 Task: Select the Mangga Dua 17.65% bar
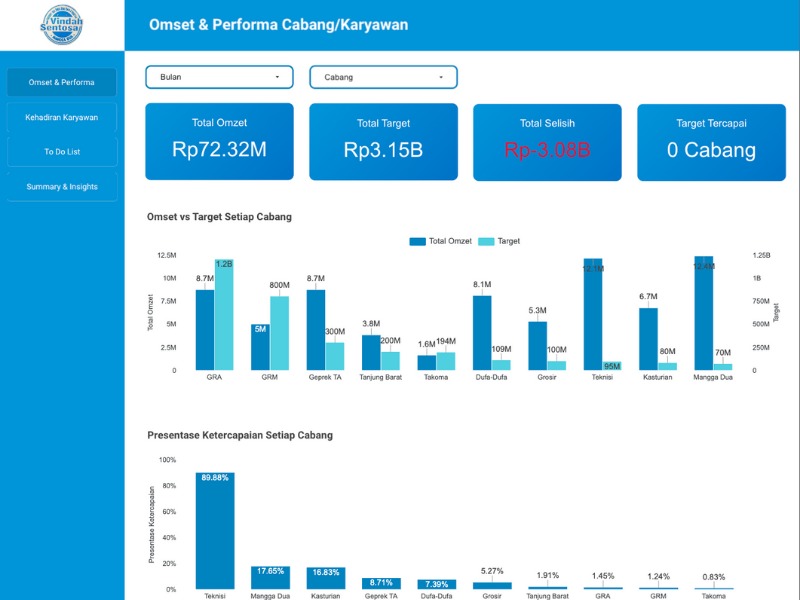coord(270,578)
